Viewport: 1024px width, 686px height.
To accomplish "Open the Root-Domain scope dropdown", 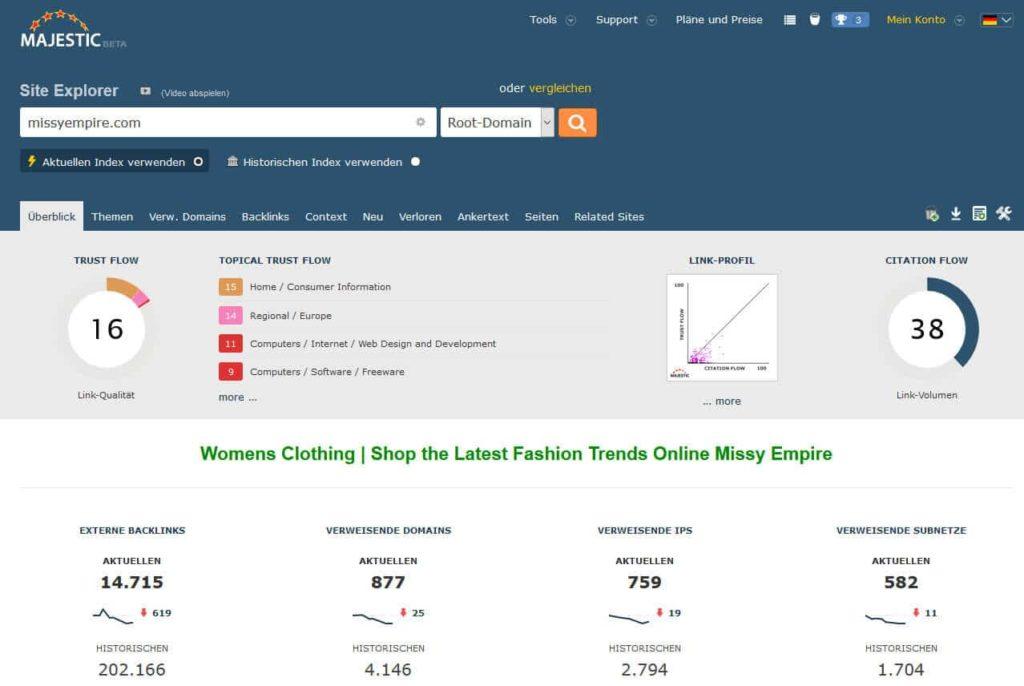I will 497,122.
